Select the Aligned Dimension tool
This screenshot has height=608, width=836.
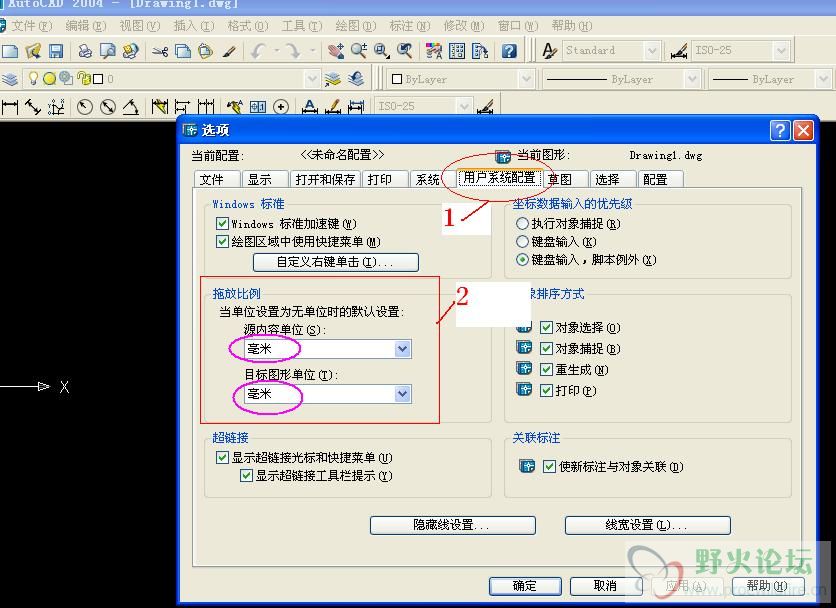click(33, 107)
